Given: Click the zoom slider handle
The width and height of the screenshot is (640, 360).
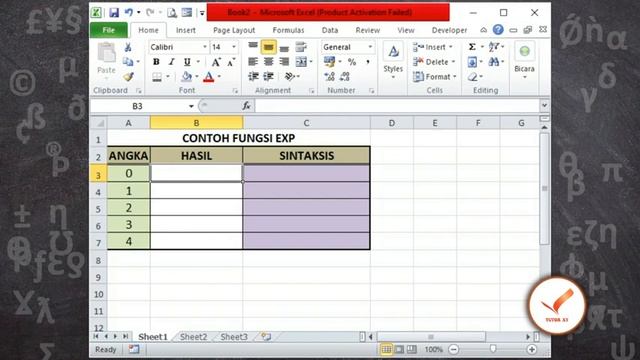Looking at the screenshot, I should (493, 349).
